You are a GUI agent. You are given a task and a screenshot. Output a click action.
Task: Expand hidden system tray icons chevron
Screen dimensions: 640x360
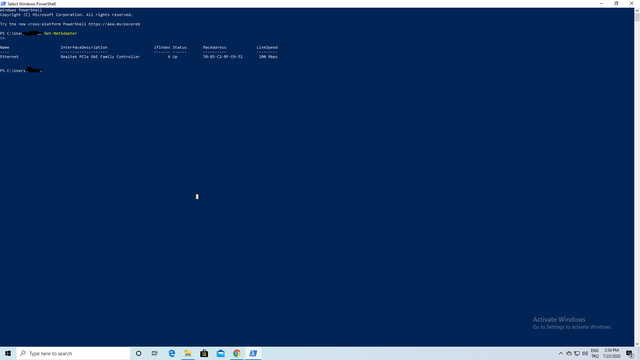tap(561, 353)
